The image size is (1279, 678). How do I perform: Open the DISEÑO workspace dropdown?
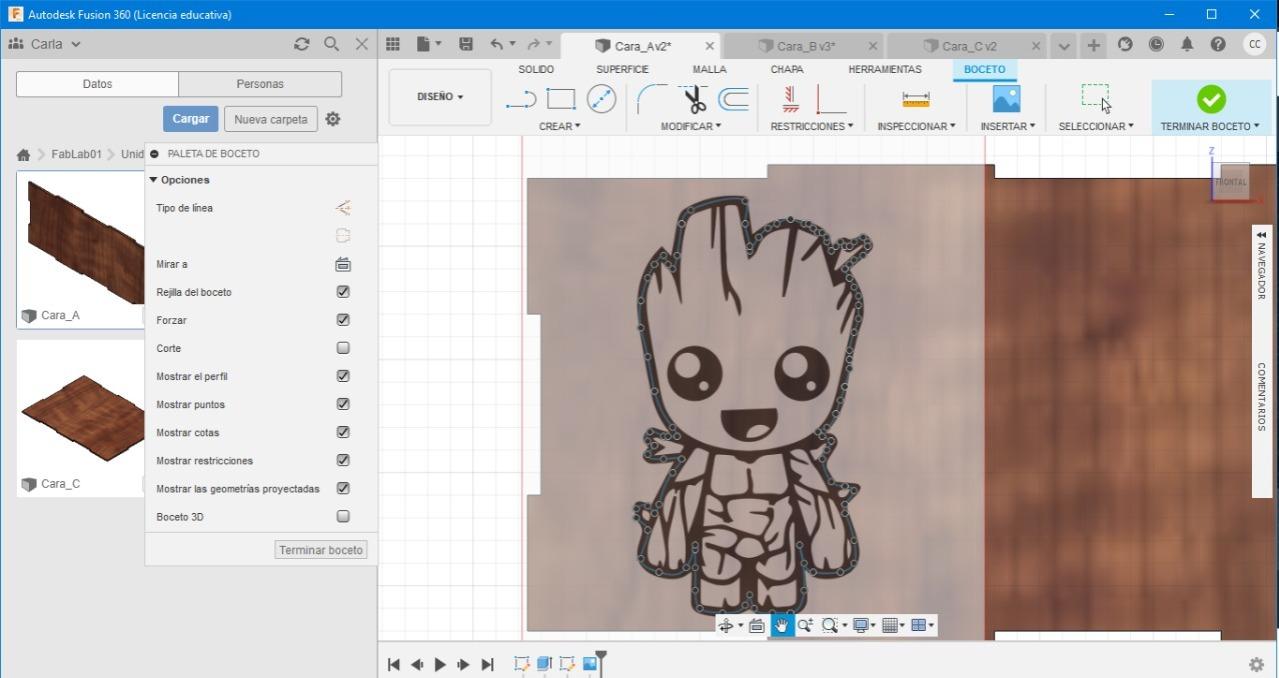click(440, 97)
